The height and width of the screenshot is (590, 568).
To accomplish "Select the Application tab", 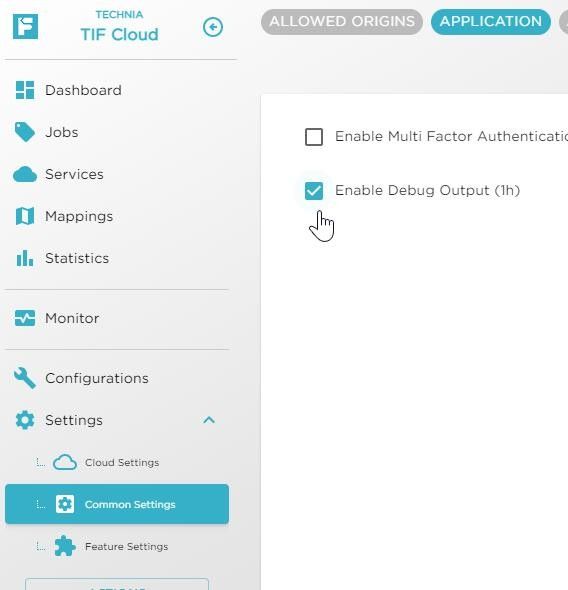I will [x=491, y=22].
